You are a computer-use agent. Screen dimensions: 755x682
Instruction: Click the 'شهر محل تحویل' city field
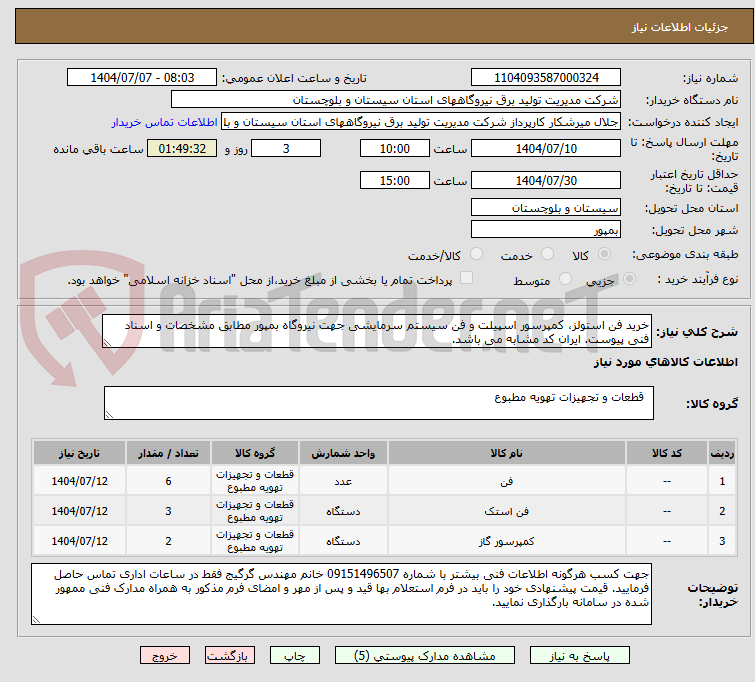point(545,230)
